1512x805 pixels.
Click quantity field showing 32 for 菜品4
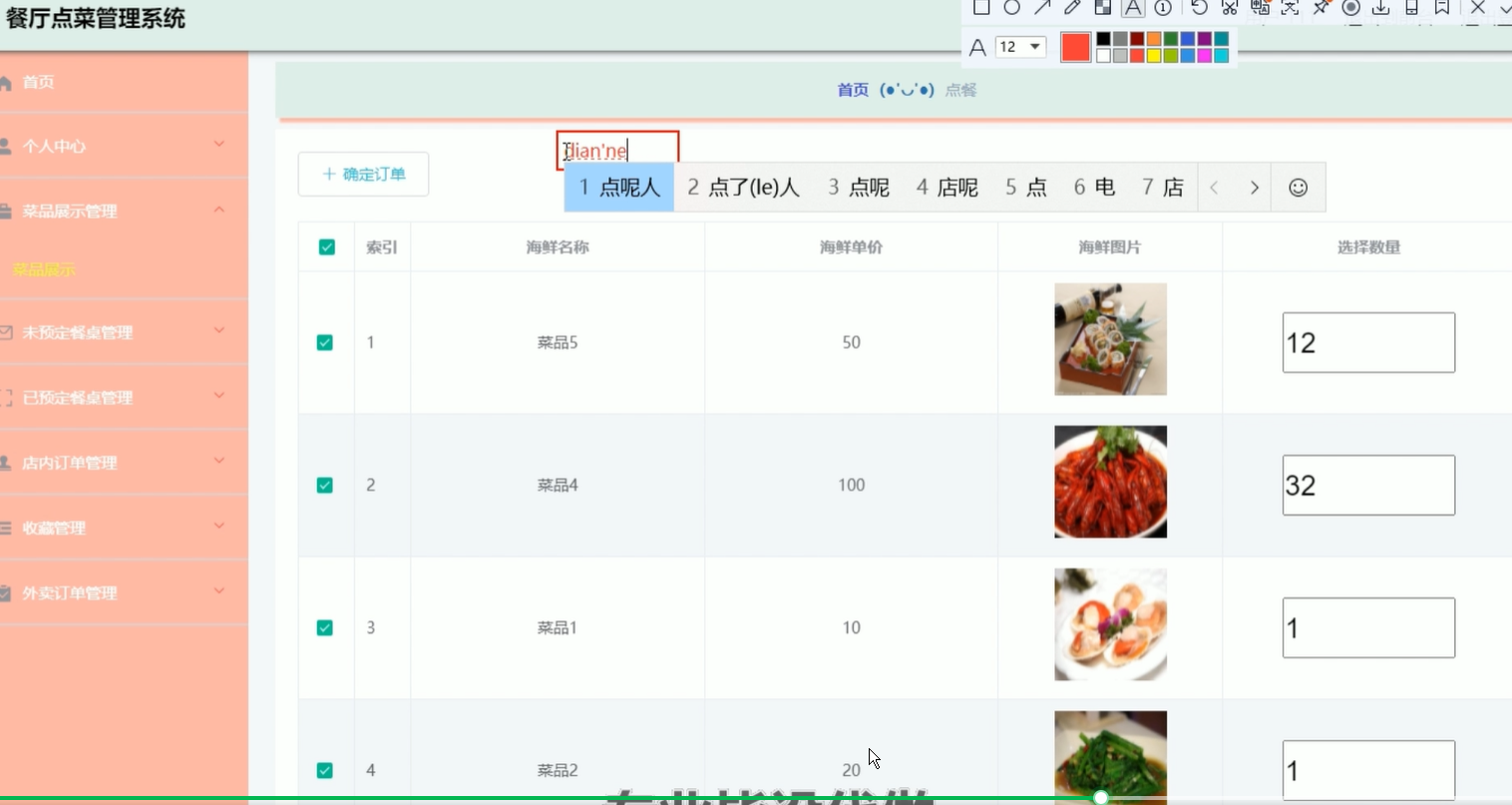(x=1368, y=485)
